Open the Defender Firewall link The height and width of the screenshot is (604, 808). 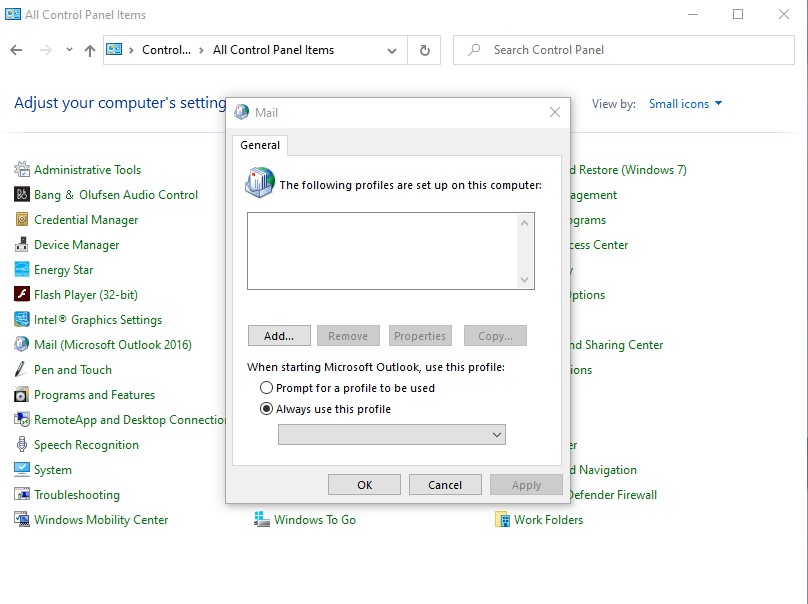point(614,495)
